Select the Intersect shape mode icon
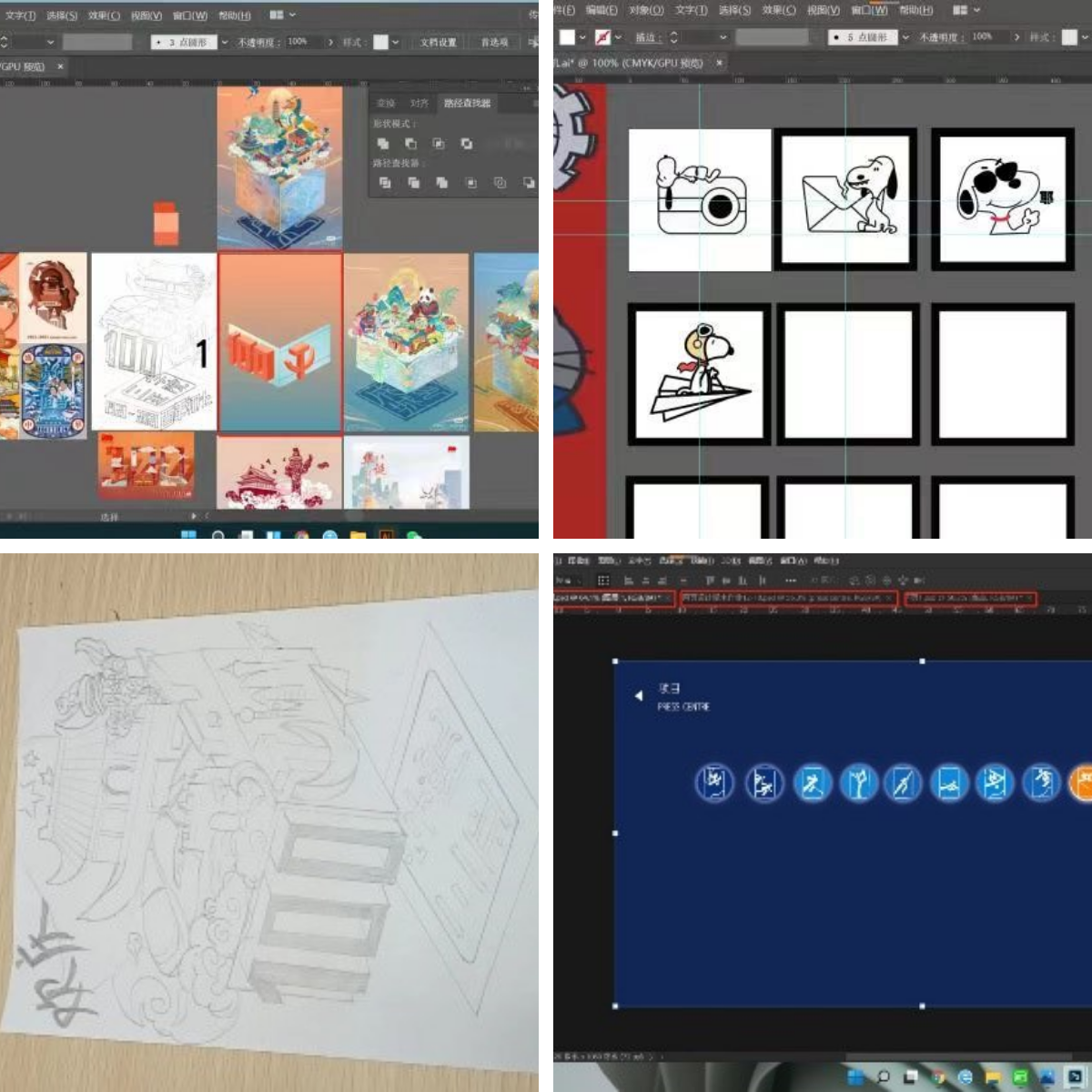 439,144
